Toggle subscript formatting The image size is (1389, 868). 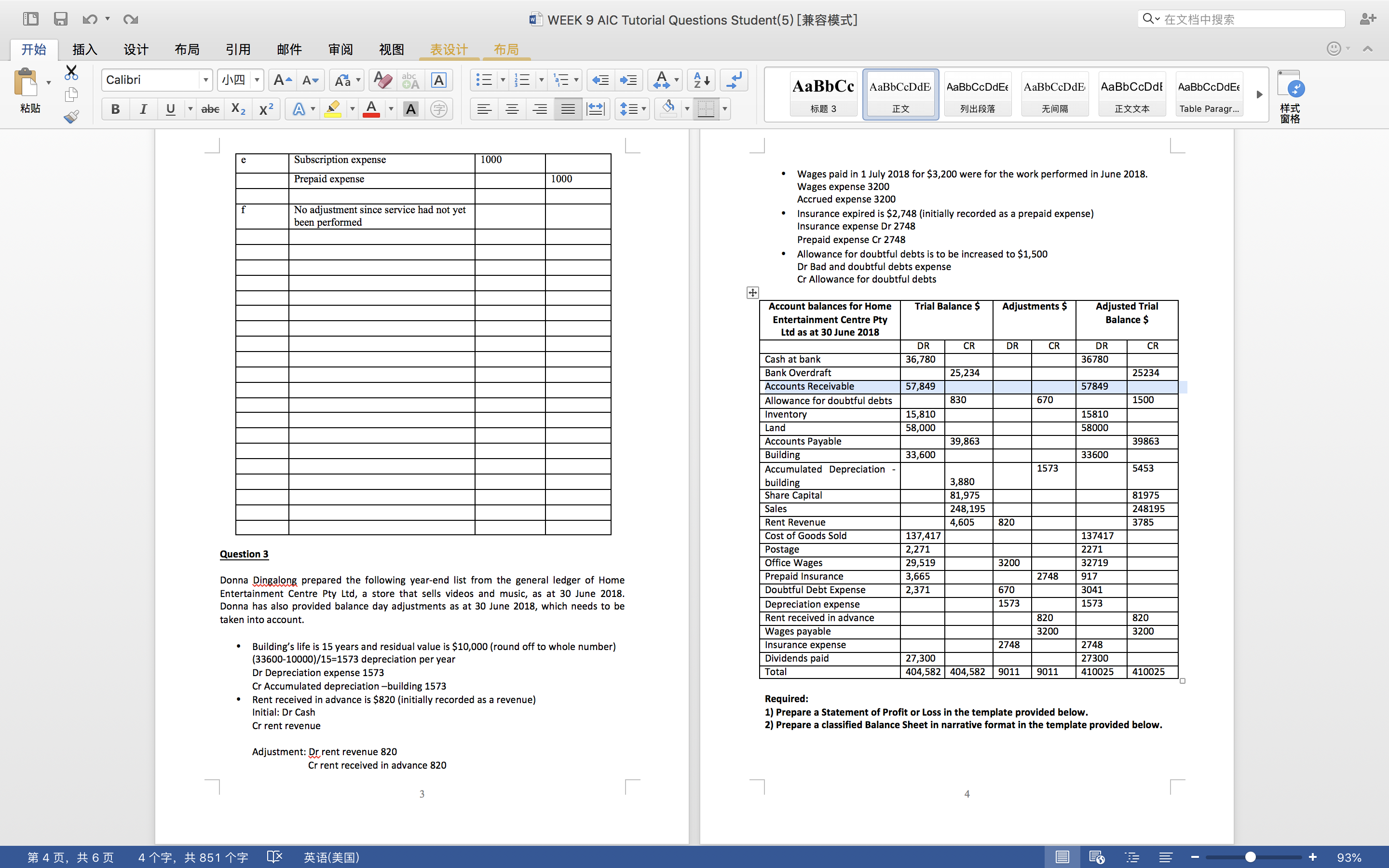[x=238, y=108]
